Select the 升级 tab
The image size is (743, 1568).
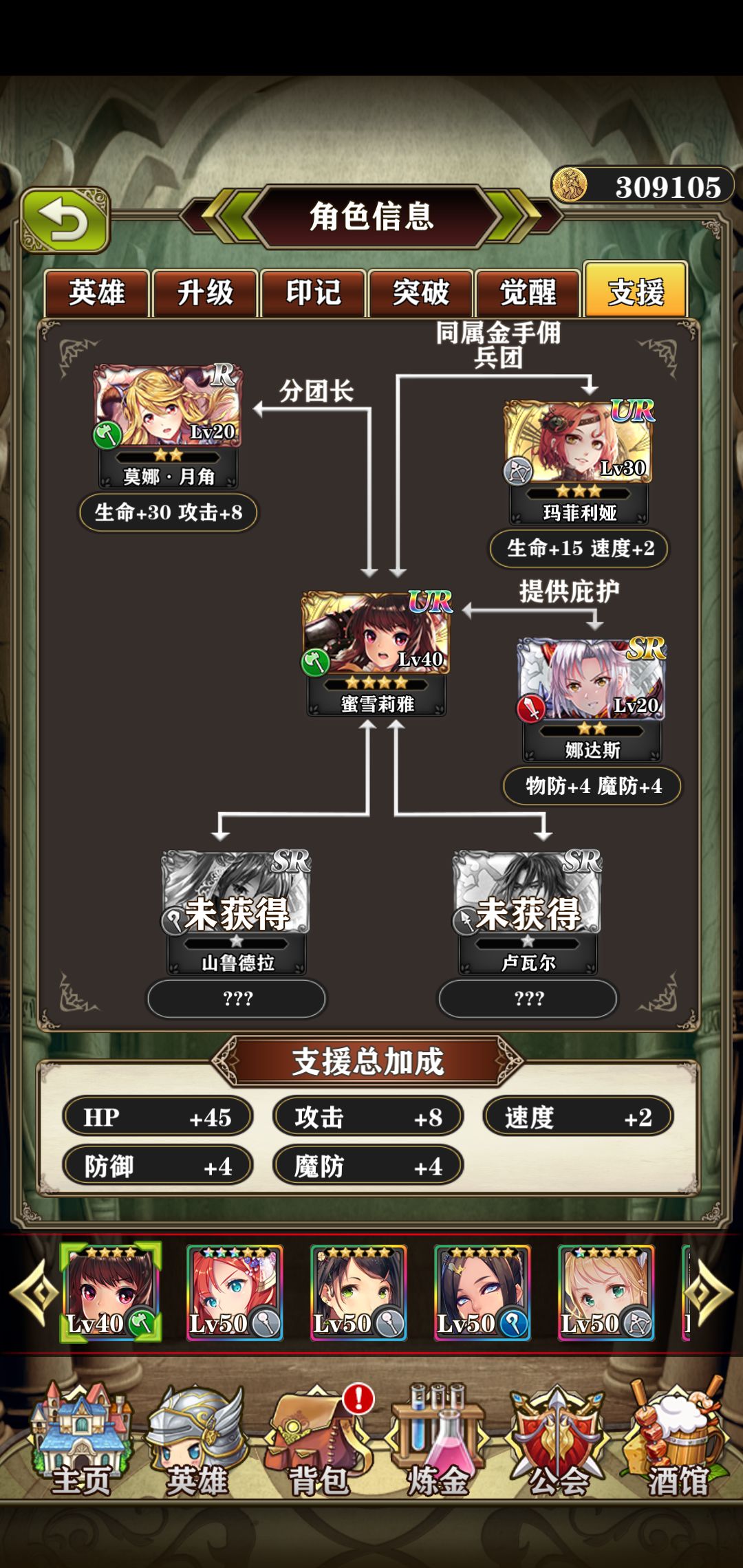coord(205,293)
